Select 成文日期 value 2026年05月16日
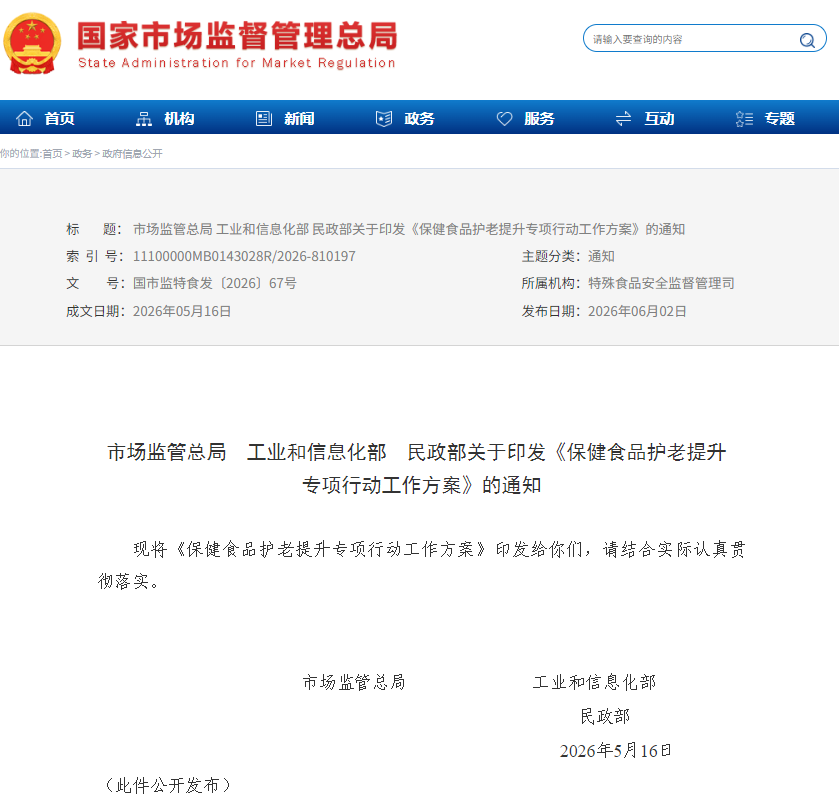 point(182,311)
